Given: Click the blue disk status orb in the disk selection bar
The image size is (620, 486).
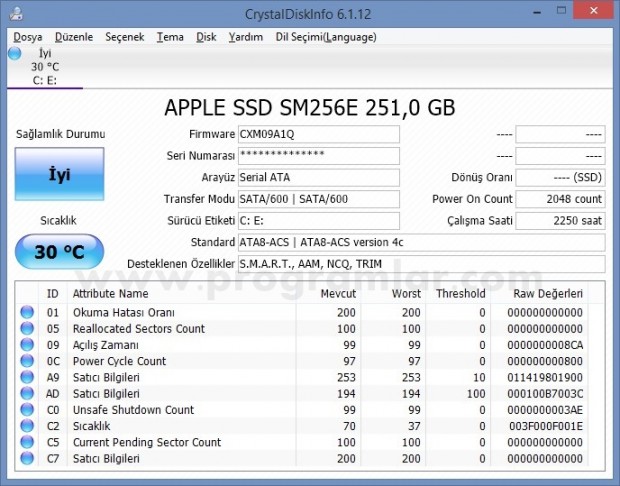Looking at the screenshot, I should 15,53.
